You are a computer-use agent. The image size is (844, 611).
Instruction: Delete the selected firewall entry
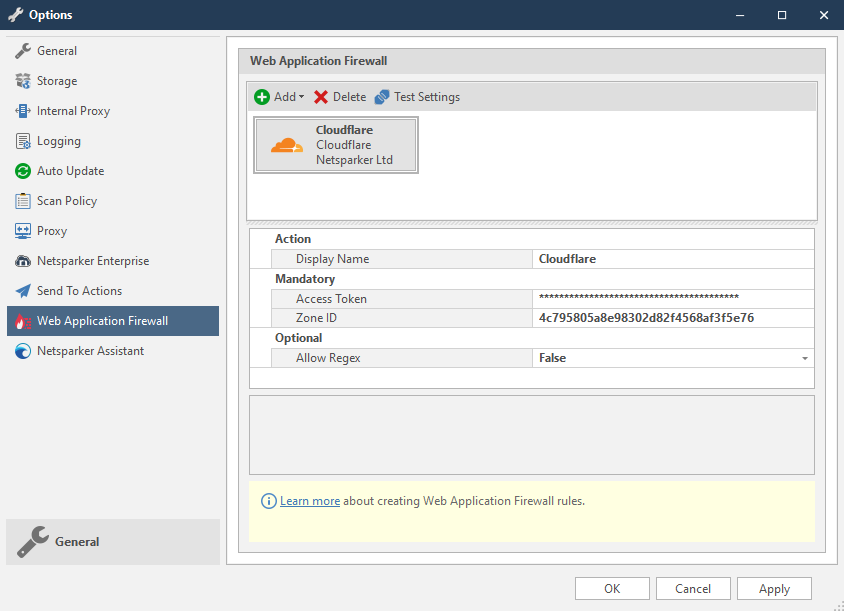click(x=340, y=97)
